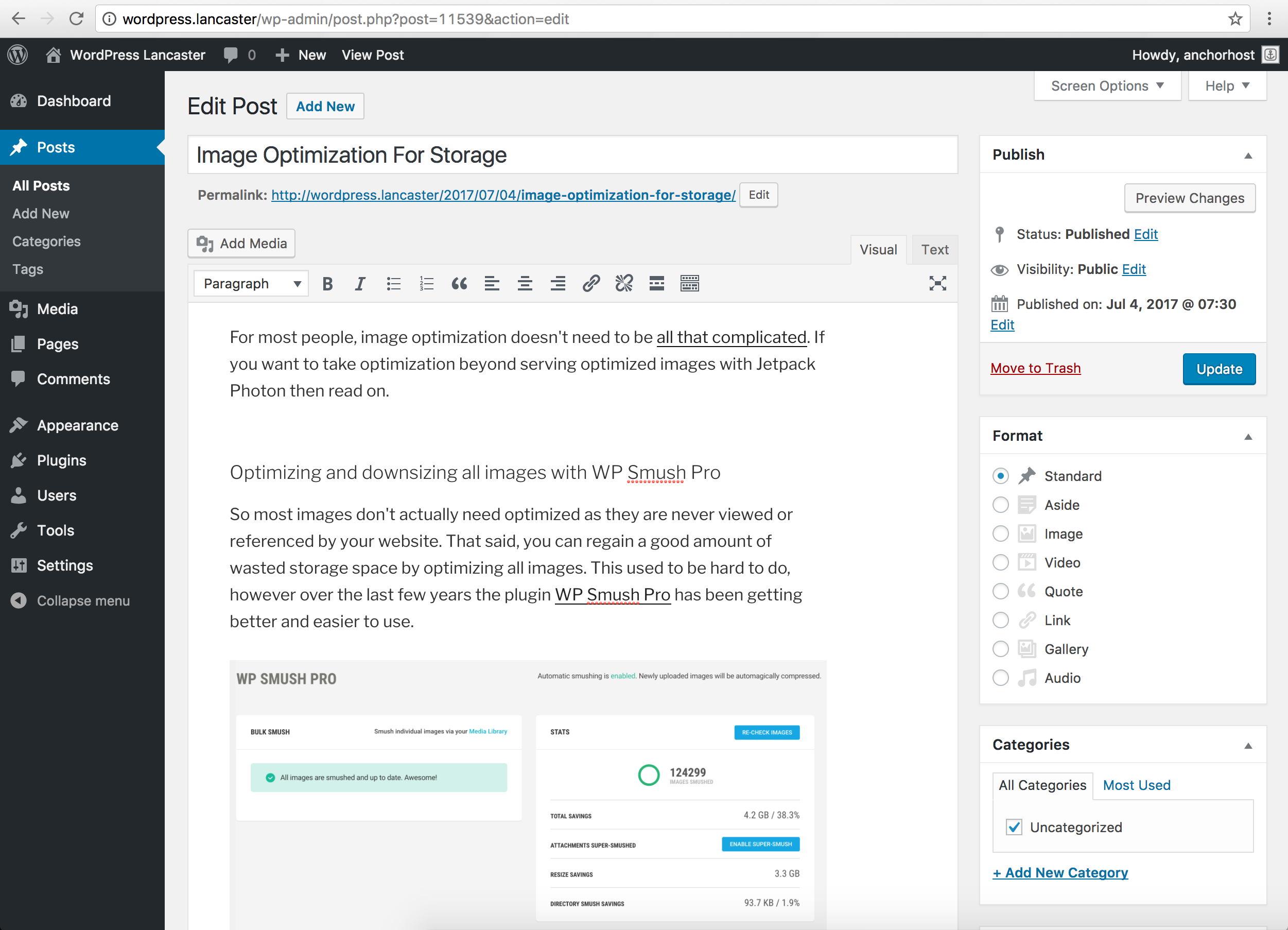
Task: Go back in browser history
Action: click(18, 19)
